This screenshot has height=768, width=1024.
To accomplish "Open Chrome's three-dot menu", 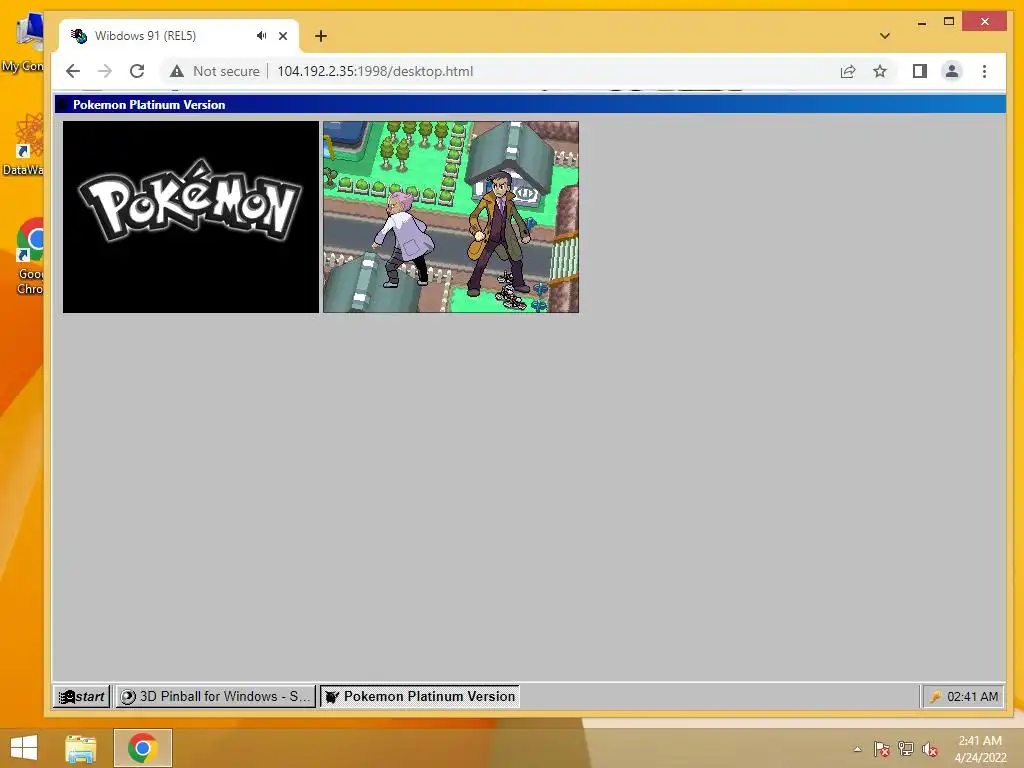I will [984, 71].
